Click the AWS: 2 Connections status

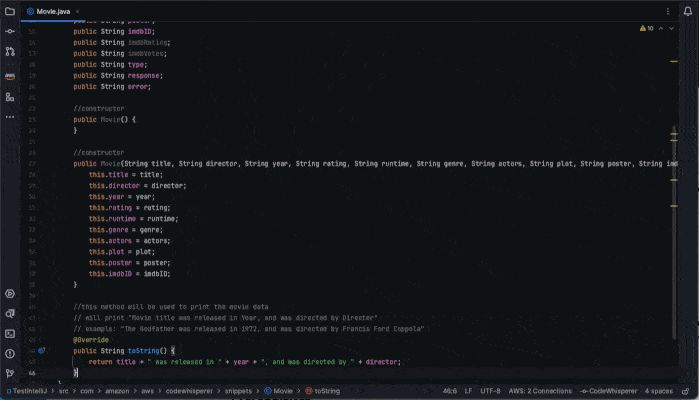pos(540,391)
